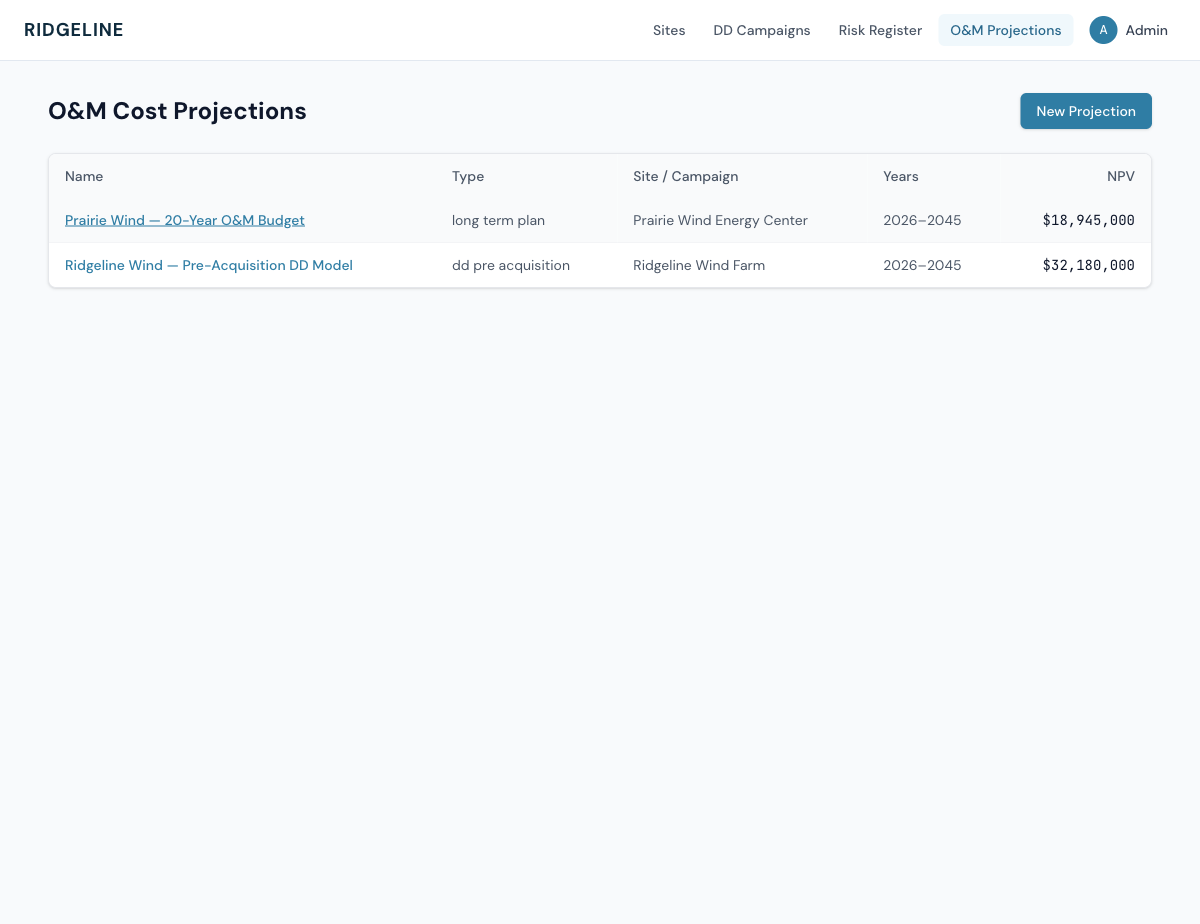This screenshot has height=924, width=1200.
Task: Sort by the Name column header
Action: (84, 176)
